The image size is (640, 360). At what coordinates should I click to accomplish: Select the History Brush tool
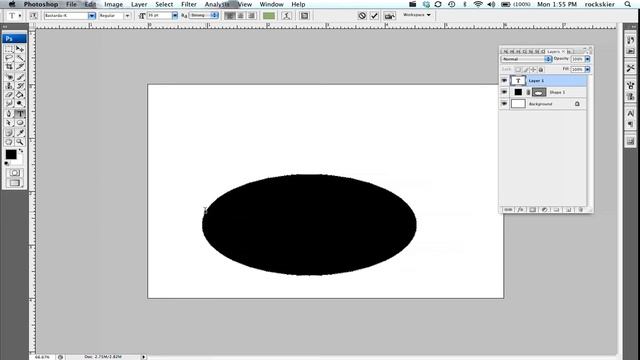(x=20, y=86)
